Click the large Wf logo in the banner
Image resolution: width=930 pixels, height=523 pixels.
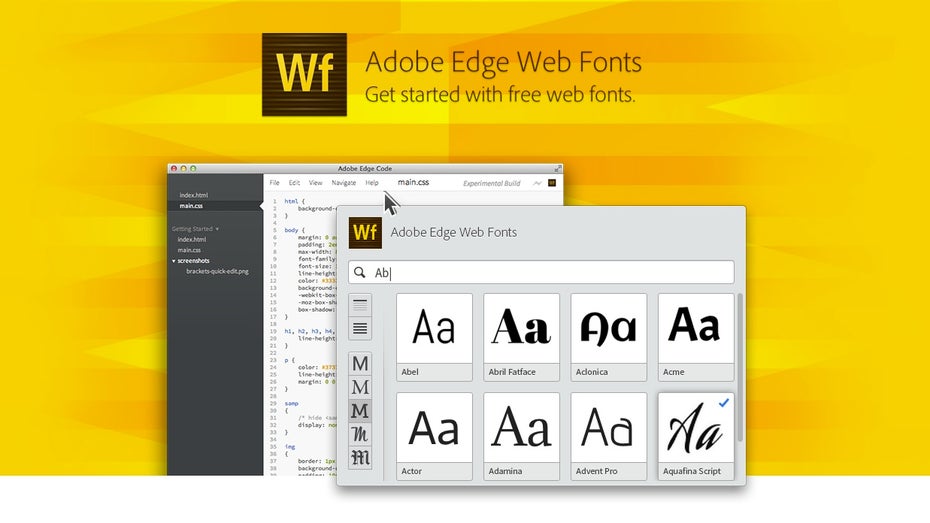pos(304,74)
